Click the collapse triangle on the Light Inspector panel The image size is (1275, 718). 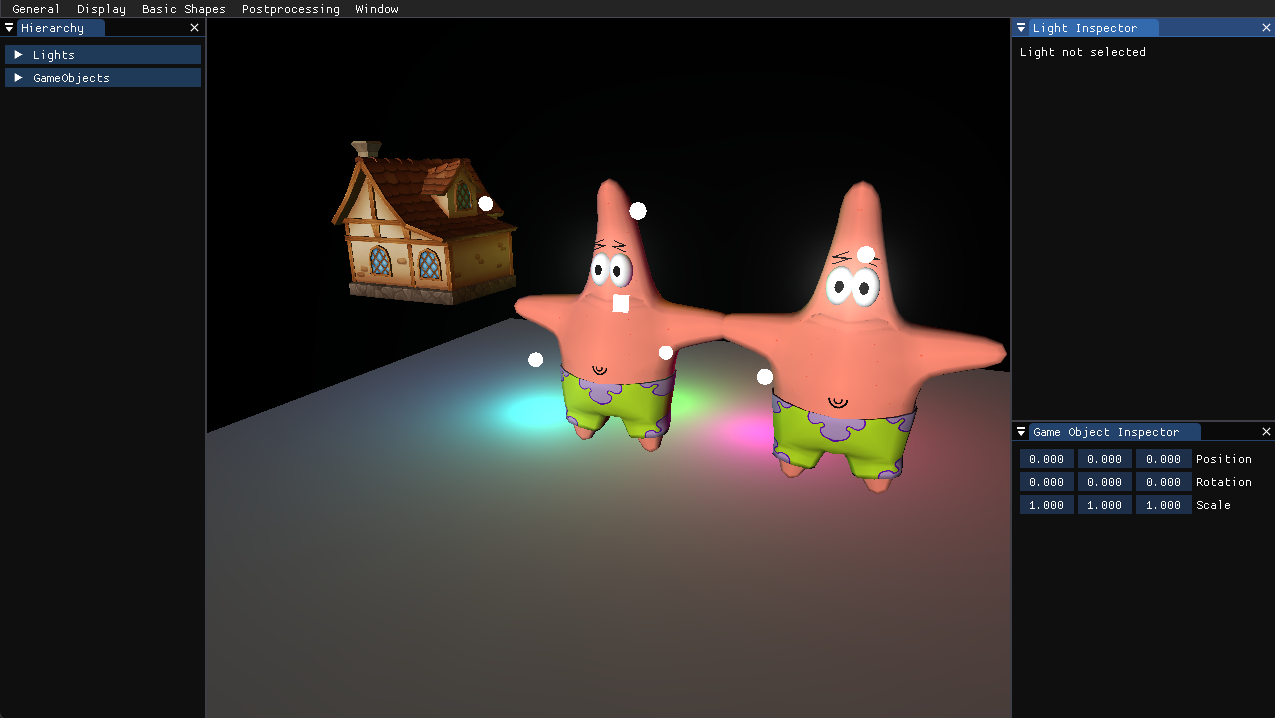[x=1021, y=27]
